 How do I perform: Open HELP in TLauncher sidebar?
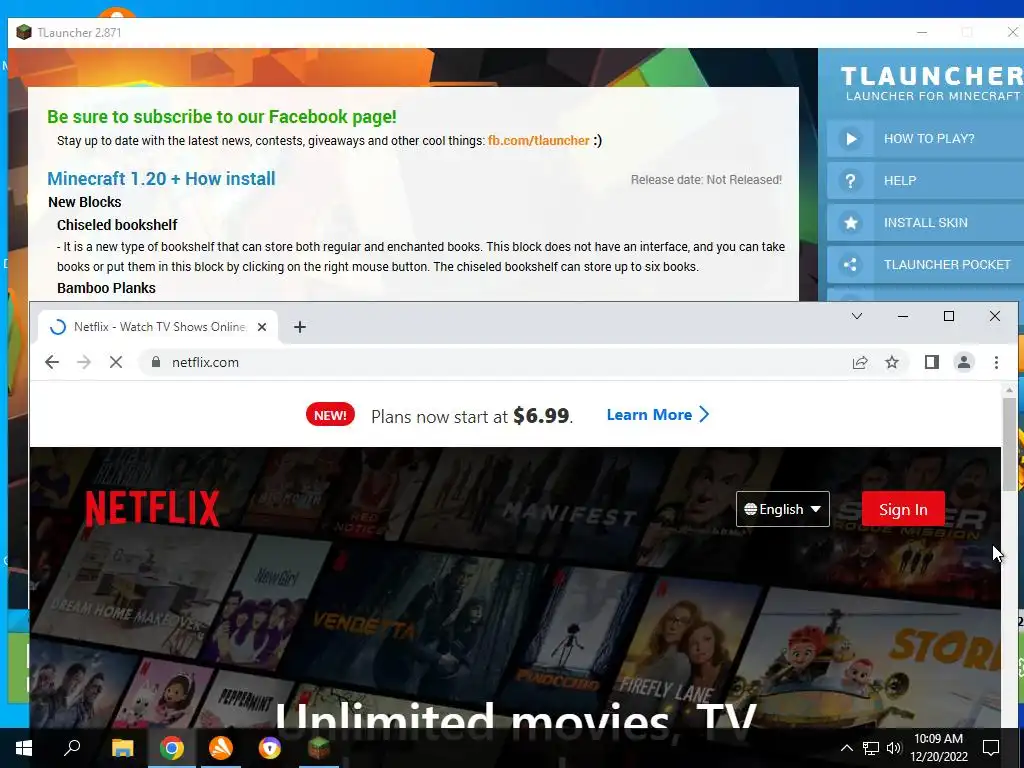925,181
